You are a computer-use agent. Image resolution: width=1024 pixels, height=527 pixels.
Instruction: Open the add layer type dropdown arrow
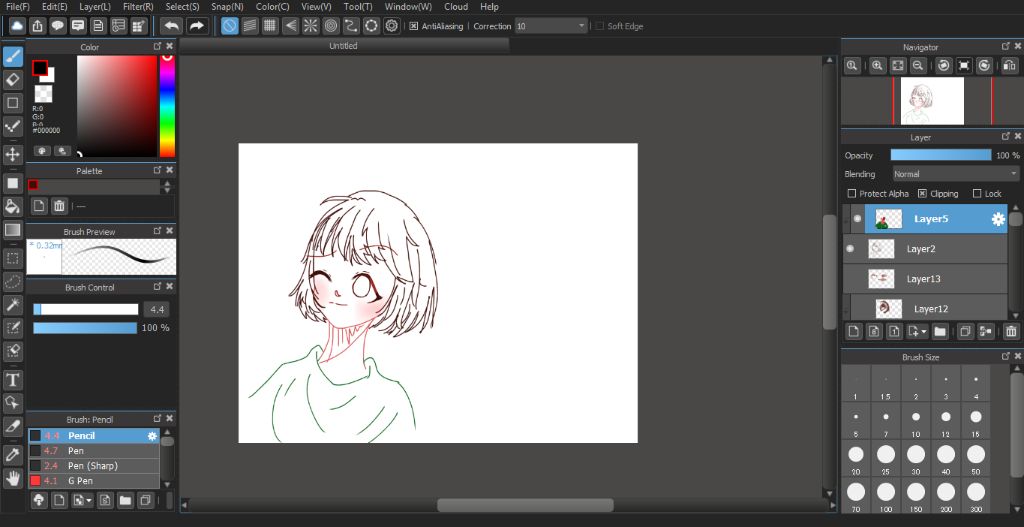pyautogui.click(x=924, y=332)
